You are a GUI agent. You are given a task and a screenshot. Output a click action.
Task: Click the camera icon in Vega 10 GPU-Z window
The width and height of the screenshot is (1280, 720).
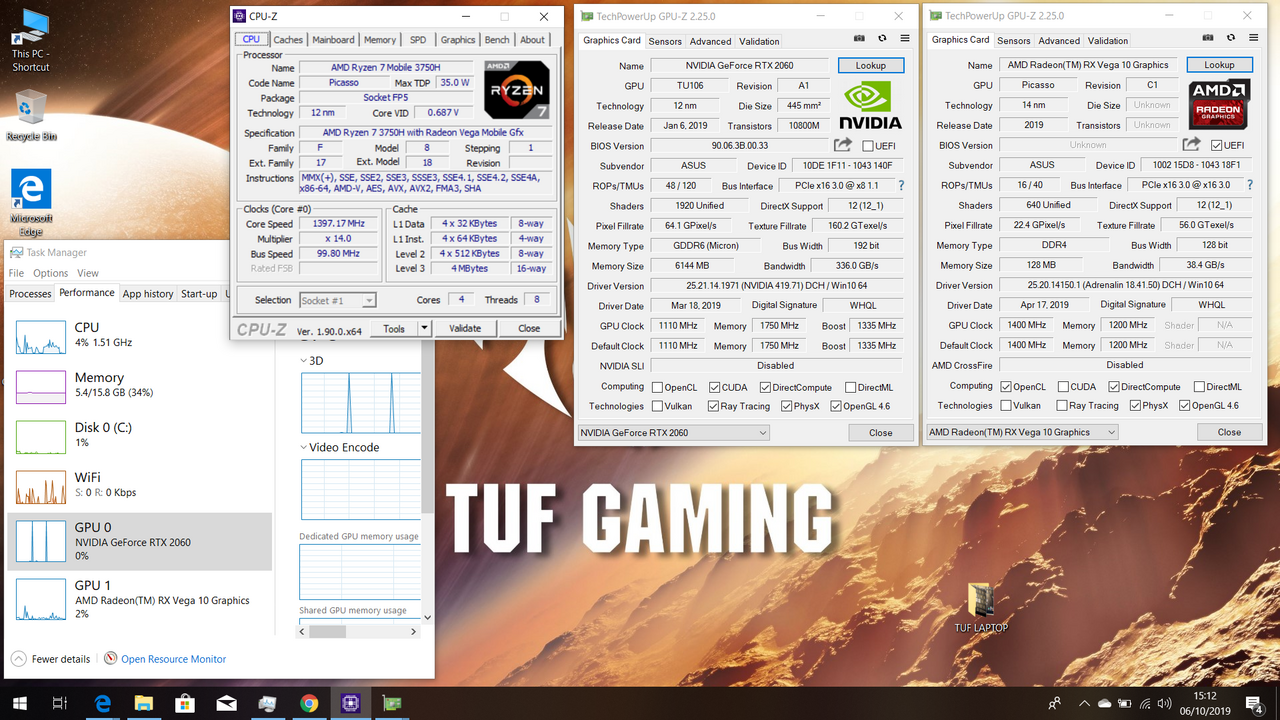pos(1208,38)
